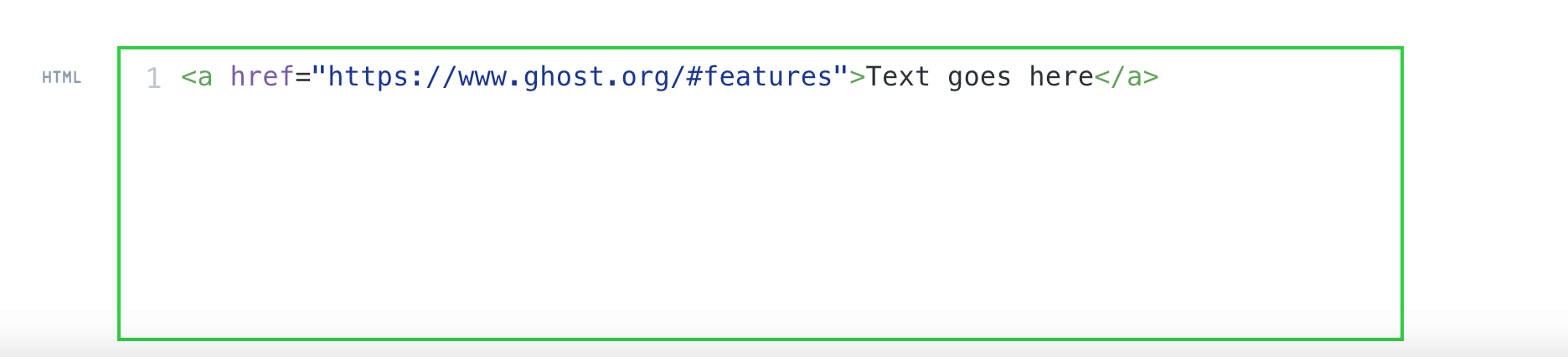1568x357 pixels.
Task: Place cursor on the opening <a tag
Action: tap(197, 77)
